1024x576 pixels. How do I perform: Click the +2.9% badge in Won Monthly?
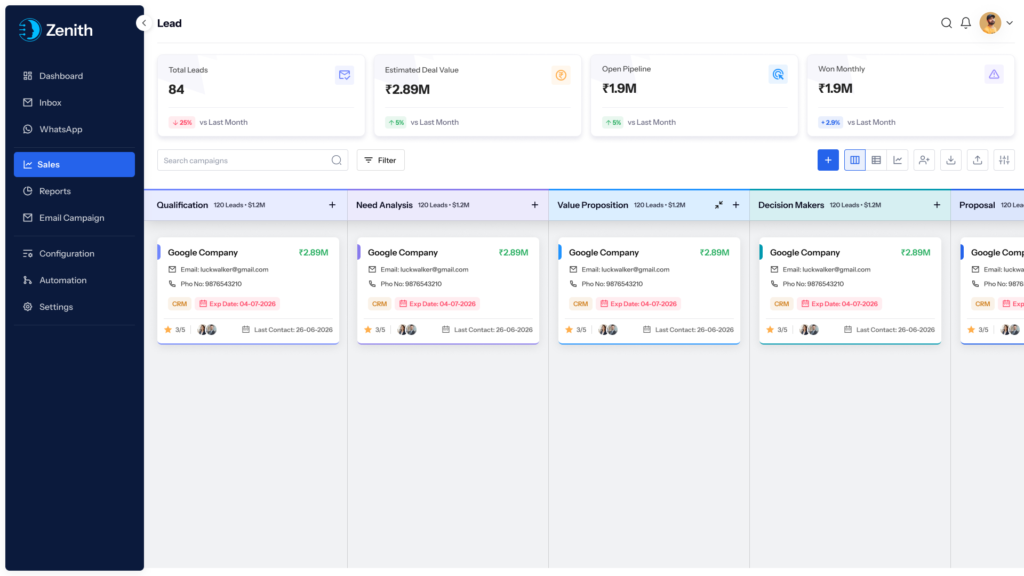tap(830, 122)
